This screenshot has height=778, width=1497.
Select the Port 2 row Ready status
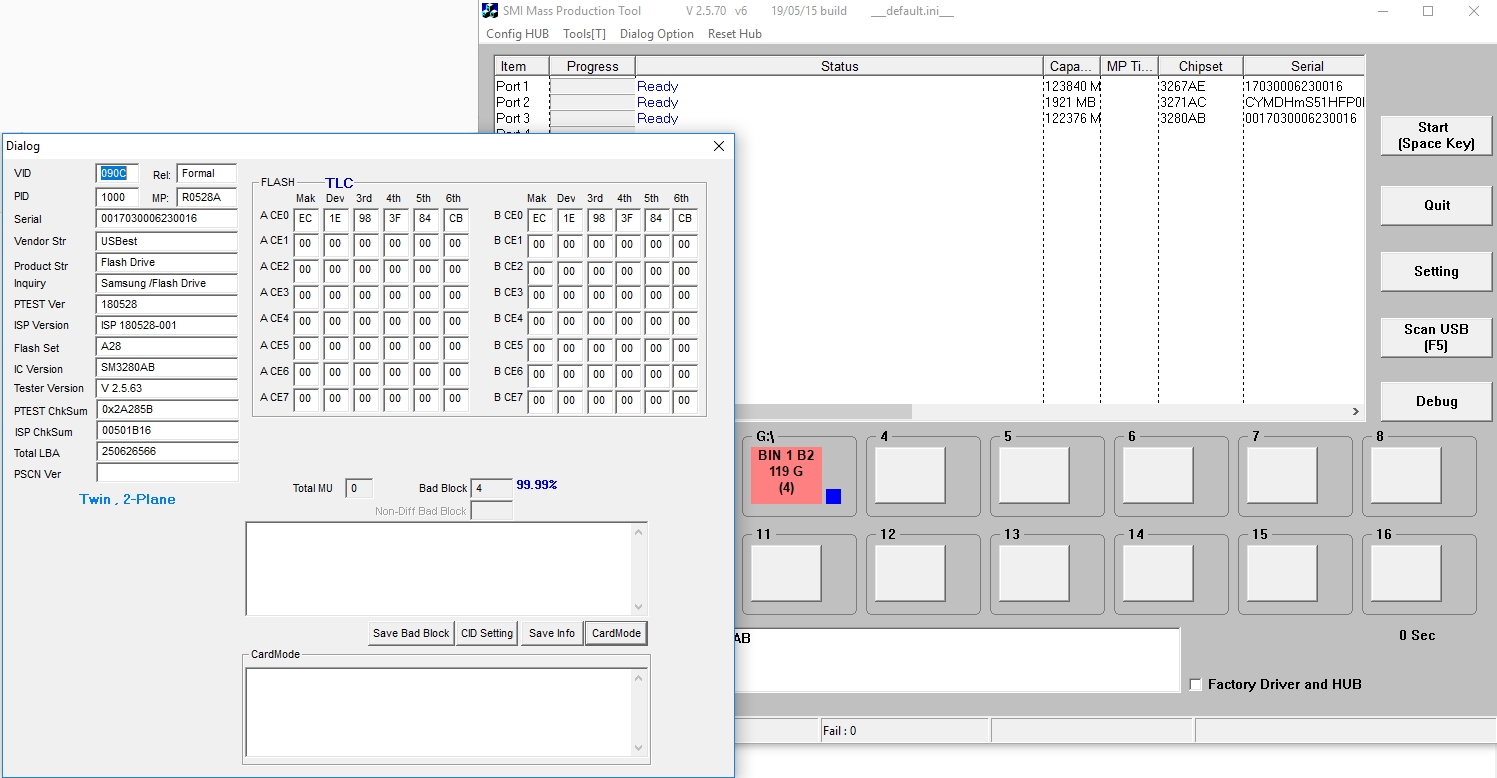[657, 102]
